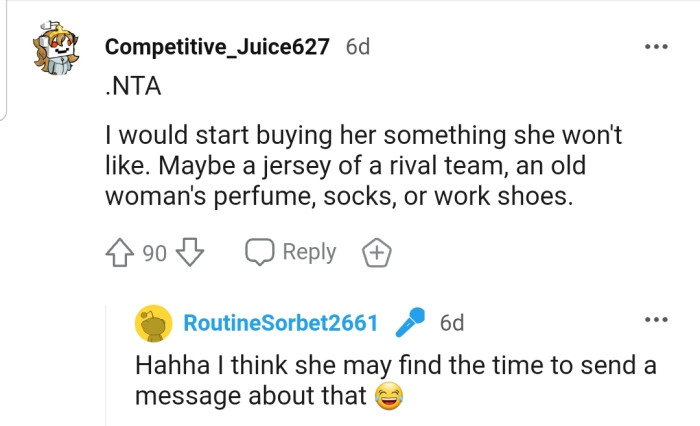Open RoutineSorbet2661's yellow avatar
Screen dimensions: 700x426
coord(154,323)
